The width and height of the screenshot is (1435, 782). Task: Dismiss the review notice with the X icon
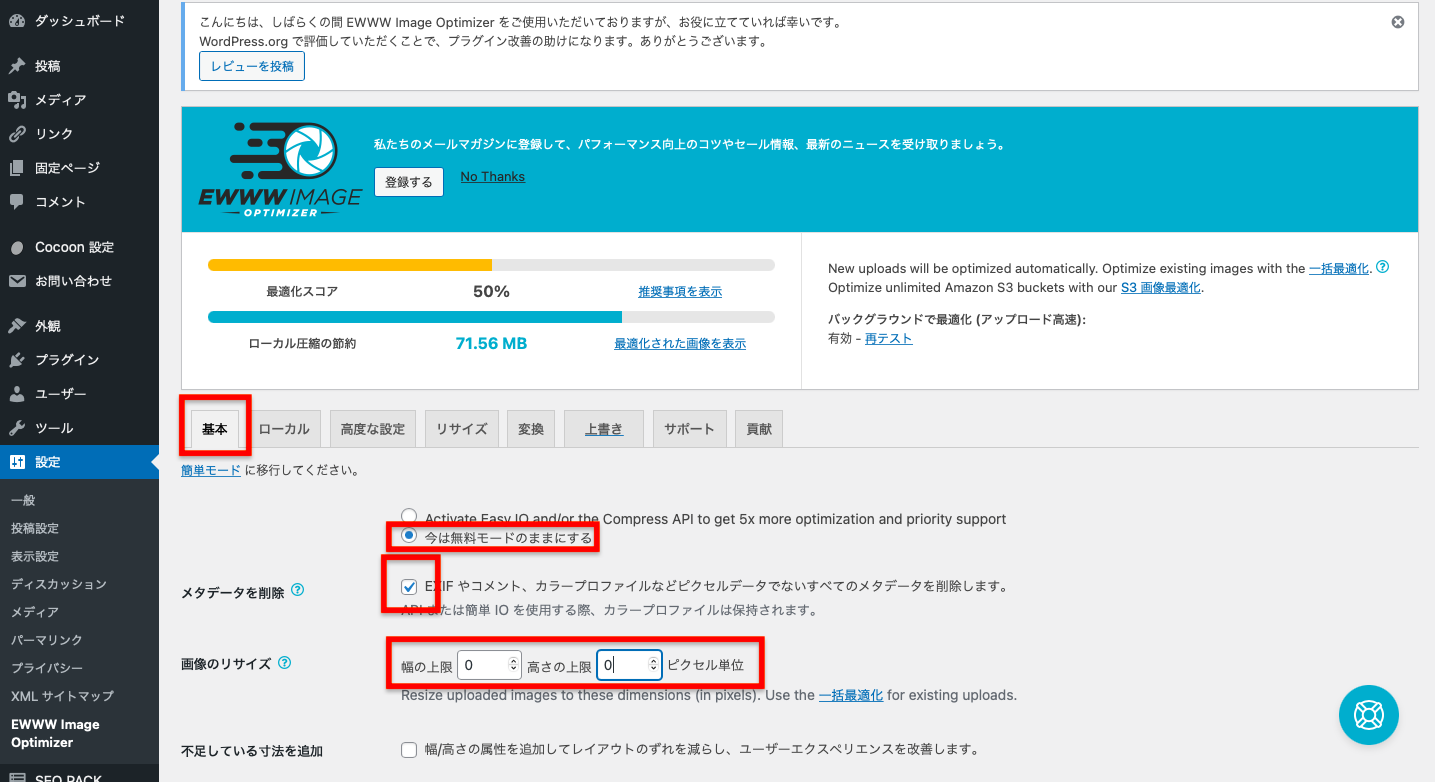tap(1398, 22)
